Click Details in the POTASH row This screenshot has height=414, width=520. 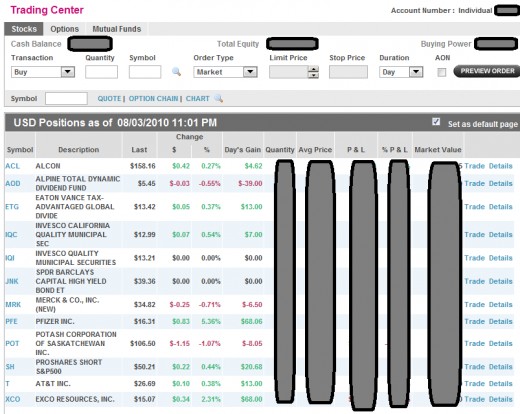[500, 343]
